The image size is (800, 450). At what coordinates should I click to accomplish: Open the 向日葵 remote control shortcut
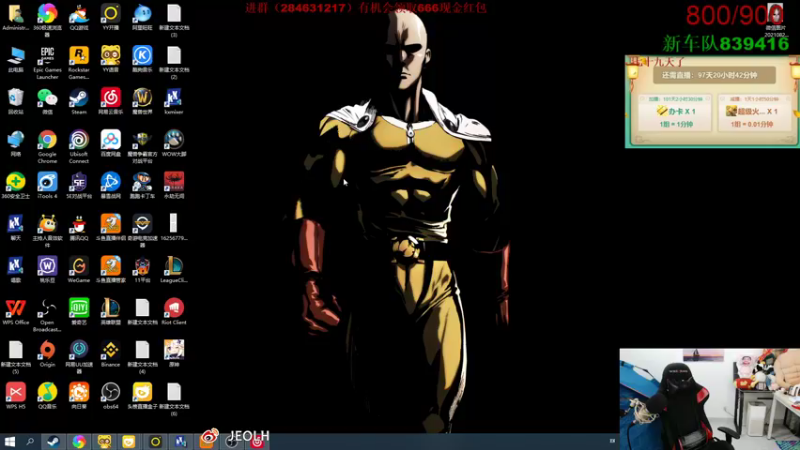coord(79,396)
